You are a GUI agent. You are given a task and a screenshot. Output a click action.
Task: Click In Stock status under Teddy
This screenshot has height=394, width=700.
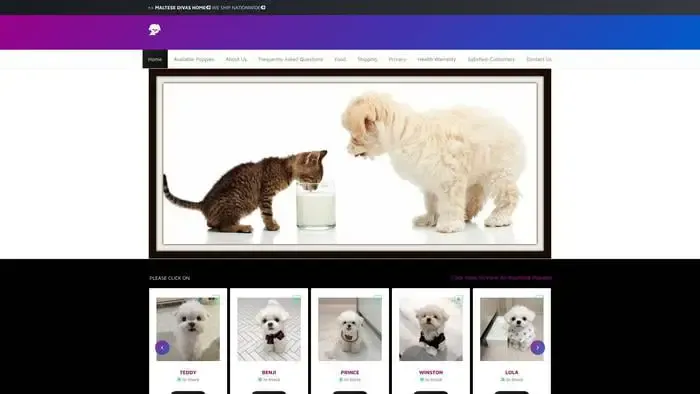[188, 380]
